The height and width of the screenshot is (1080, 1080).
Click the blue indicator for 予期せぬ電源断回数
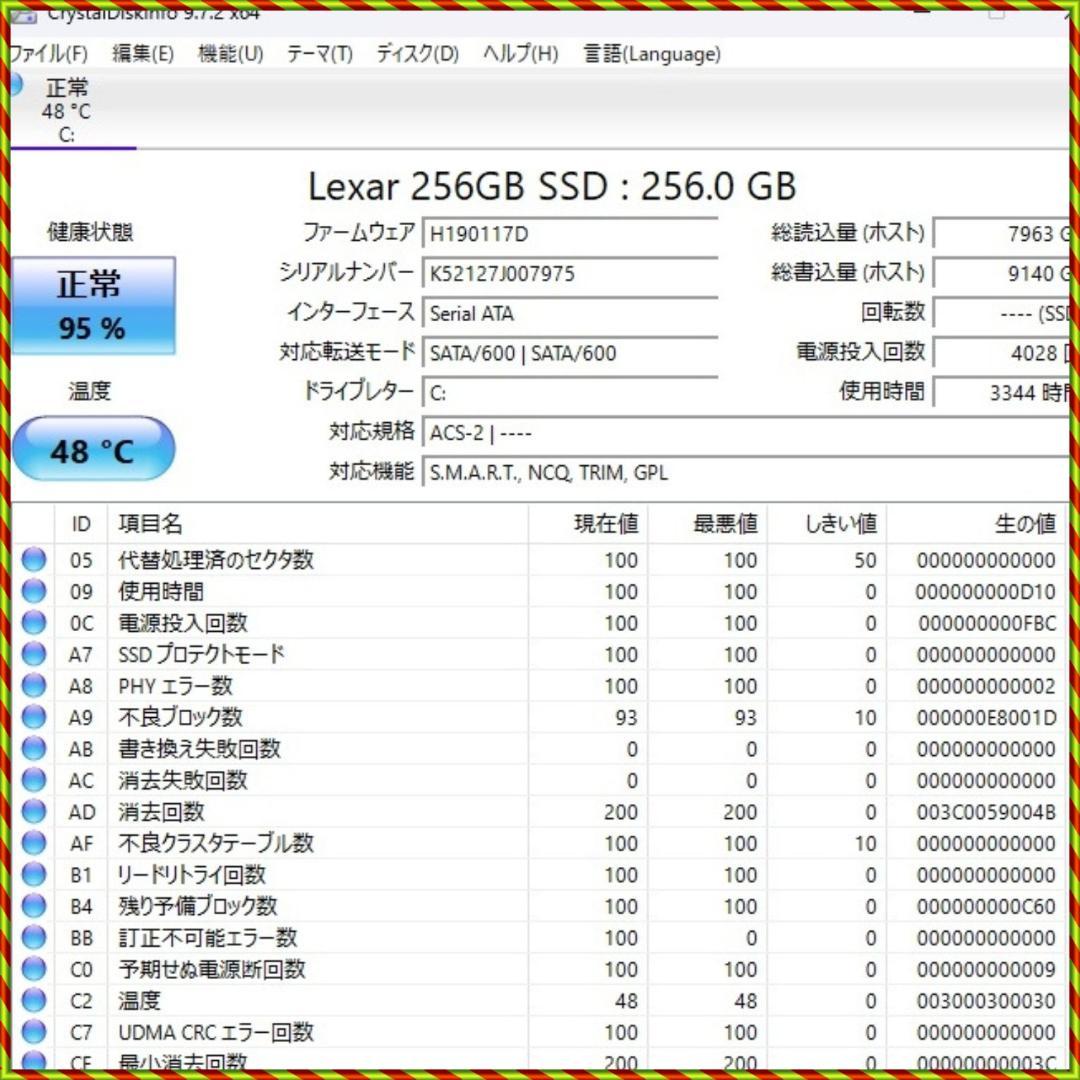[33, 969]
